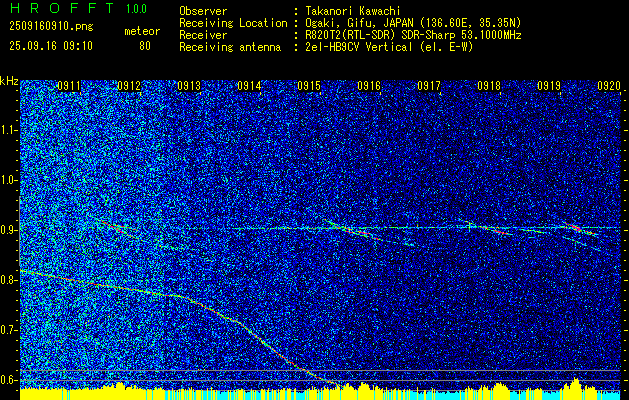Click the 0911 time marker
629x400 pixels.
pyautogui.click(x=69, y=85)
